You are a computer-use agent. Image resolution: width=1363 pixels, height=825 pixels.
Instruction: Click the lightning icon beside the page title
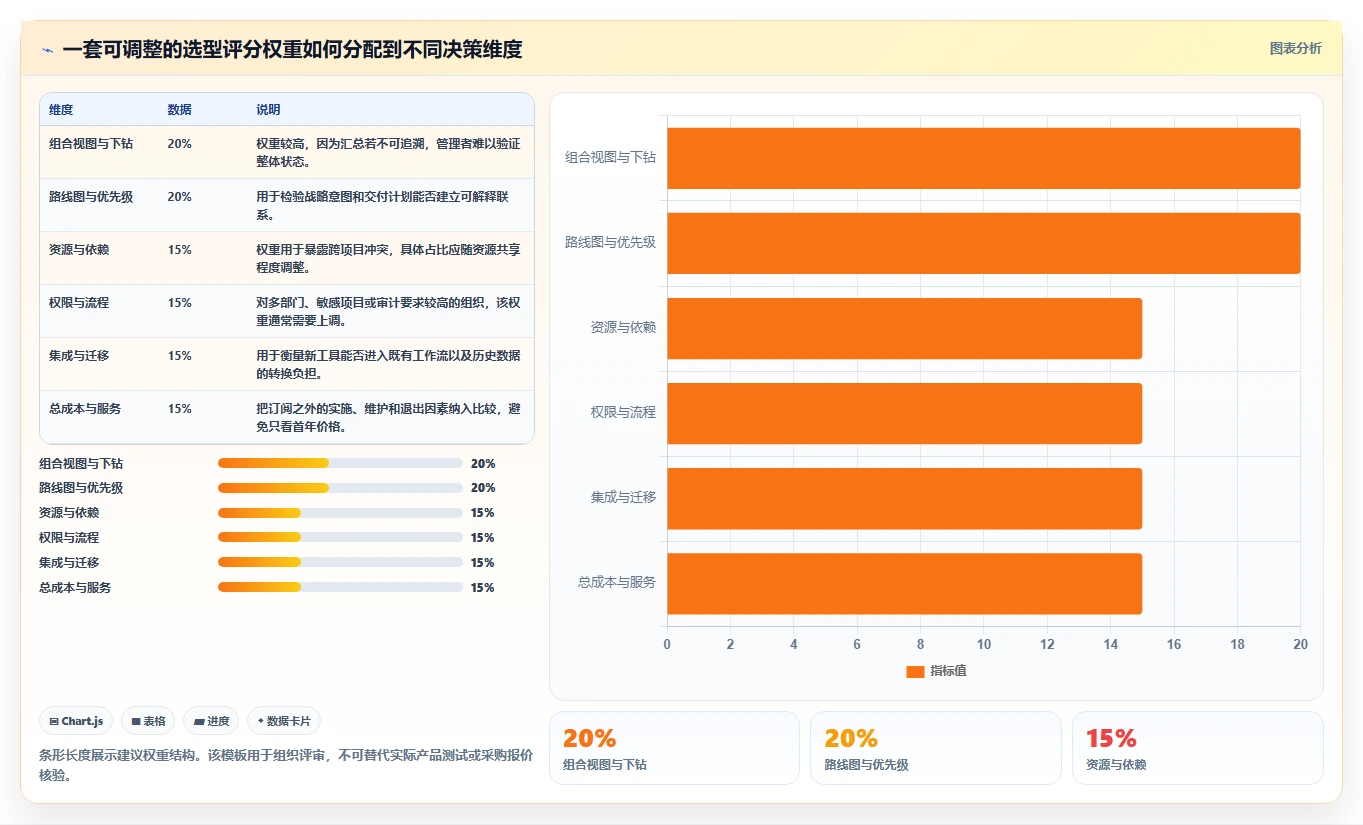[x=48, y=49]
